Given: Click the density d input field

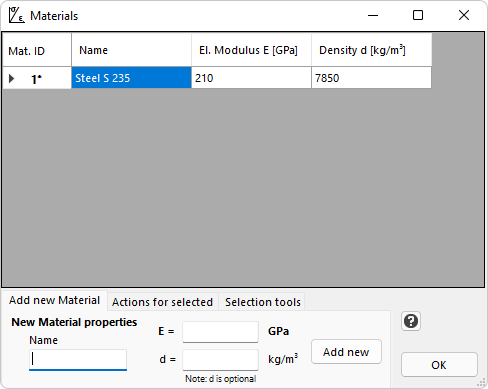Looking at the screenshot, I should [220, 360].
